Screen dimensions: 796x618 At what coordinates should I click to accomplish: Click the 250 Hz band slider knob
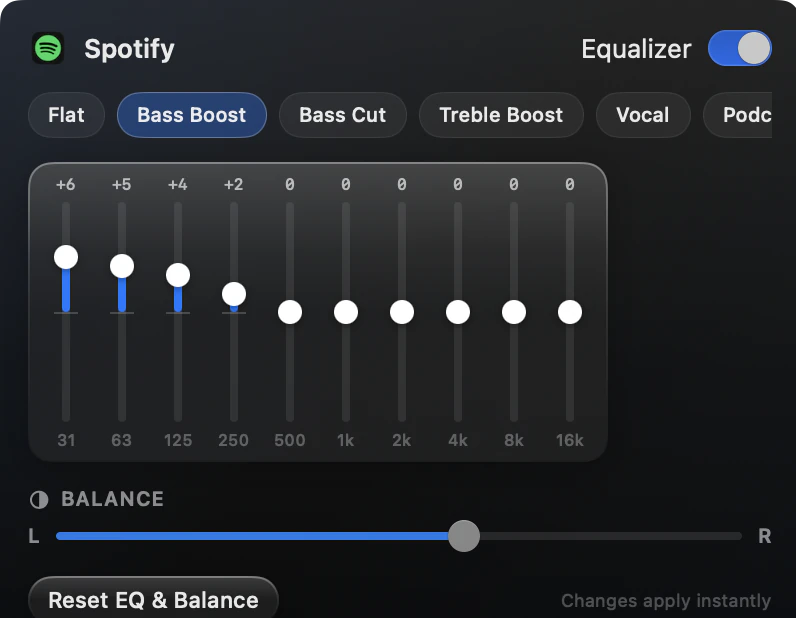pyautogui.click(x=234, y=294)
